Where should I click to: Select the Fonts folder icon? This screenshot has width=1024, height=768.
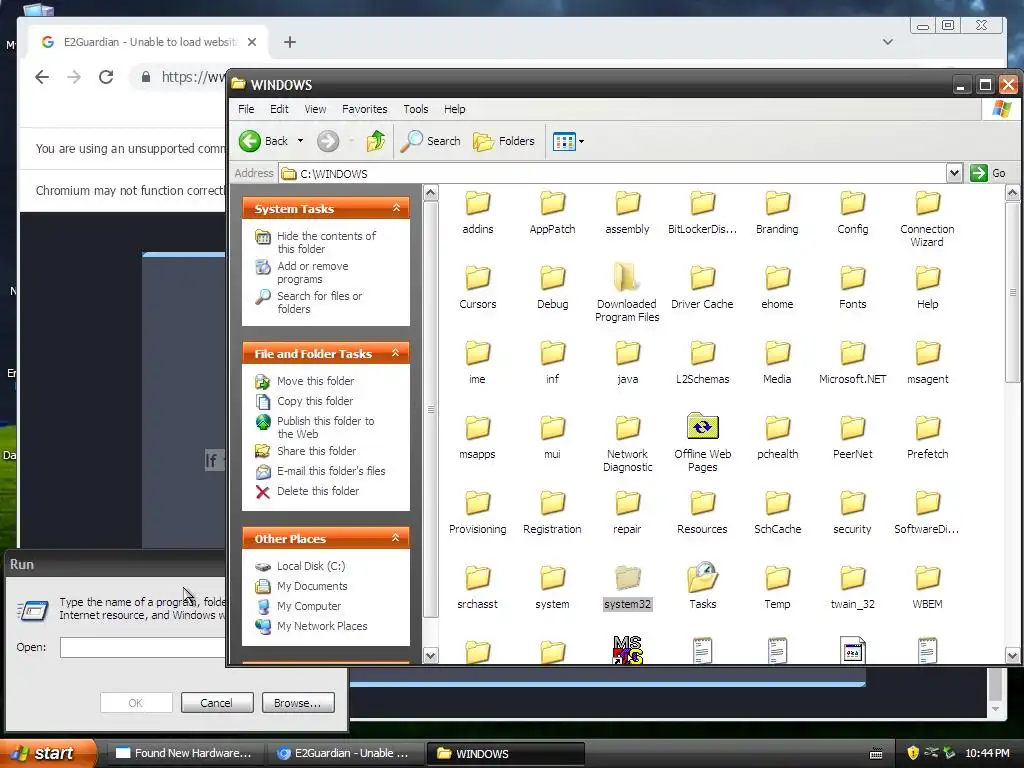click(x=852, y=278)
